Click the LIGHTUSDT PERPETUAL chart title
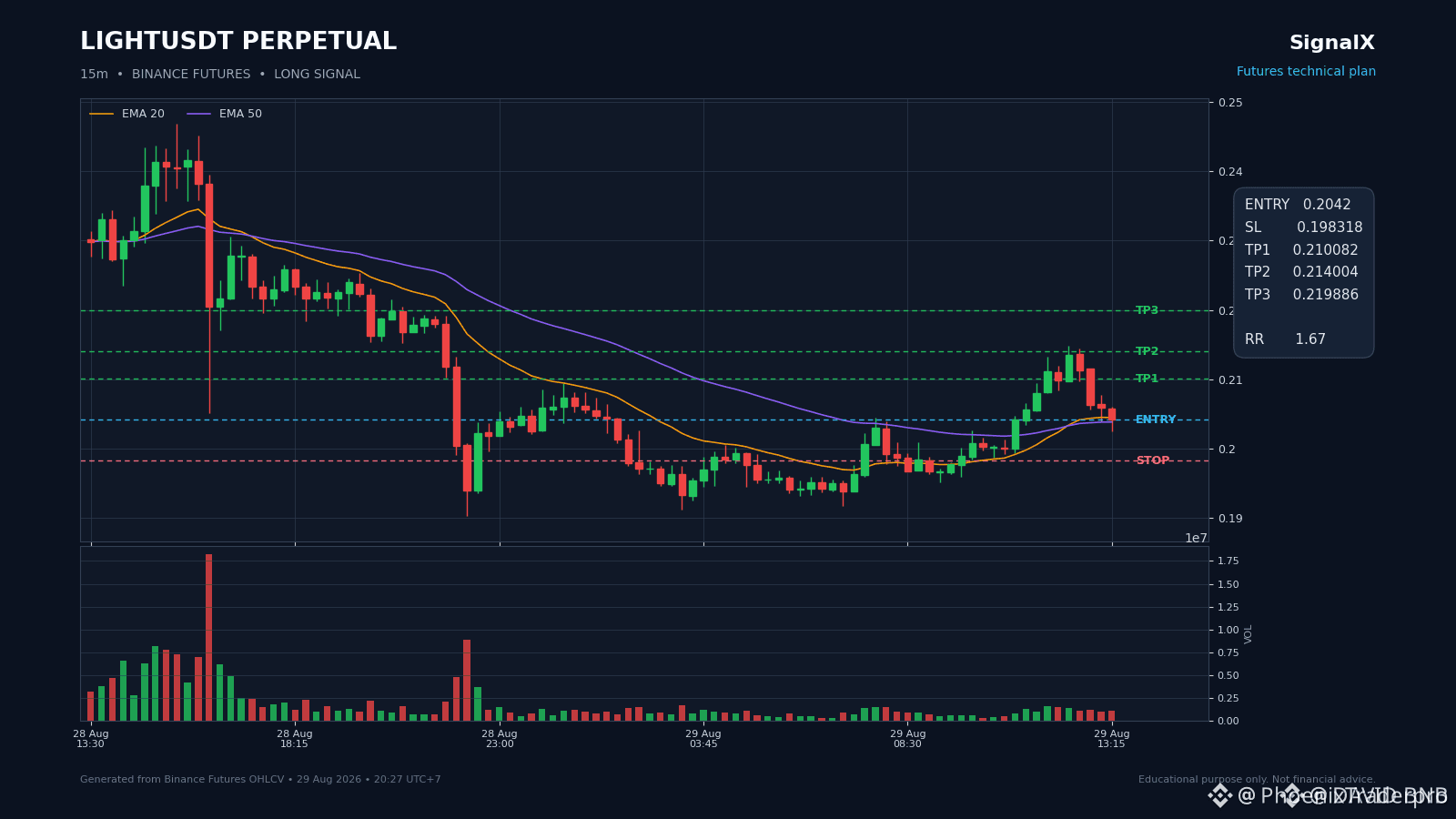The height and width of the screenshot is (819, 1456). (x=238, y=42)
